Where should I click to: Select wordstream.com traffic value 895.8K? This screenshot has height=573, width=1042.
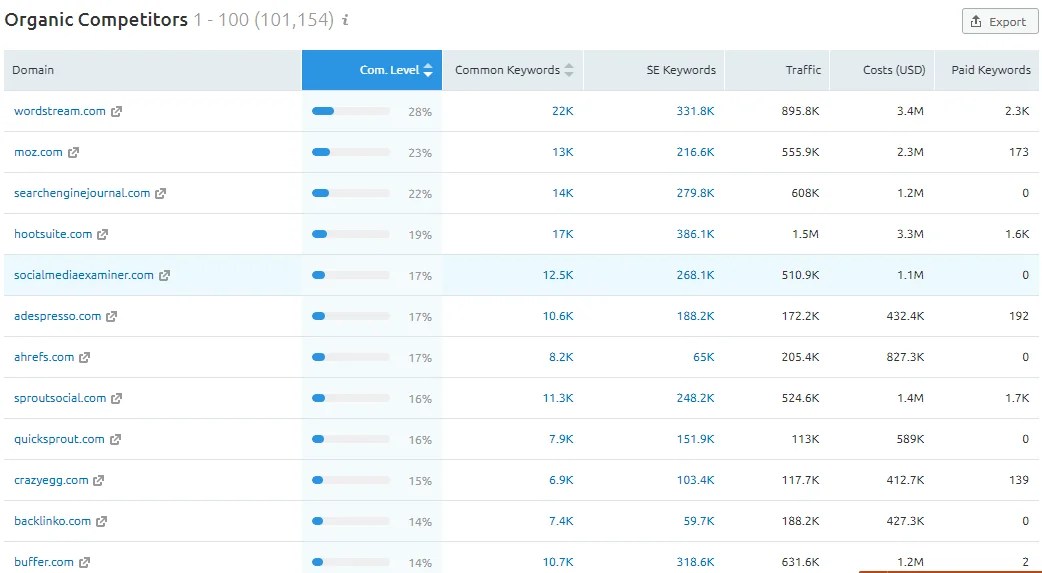pos(800,111)
